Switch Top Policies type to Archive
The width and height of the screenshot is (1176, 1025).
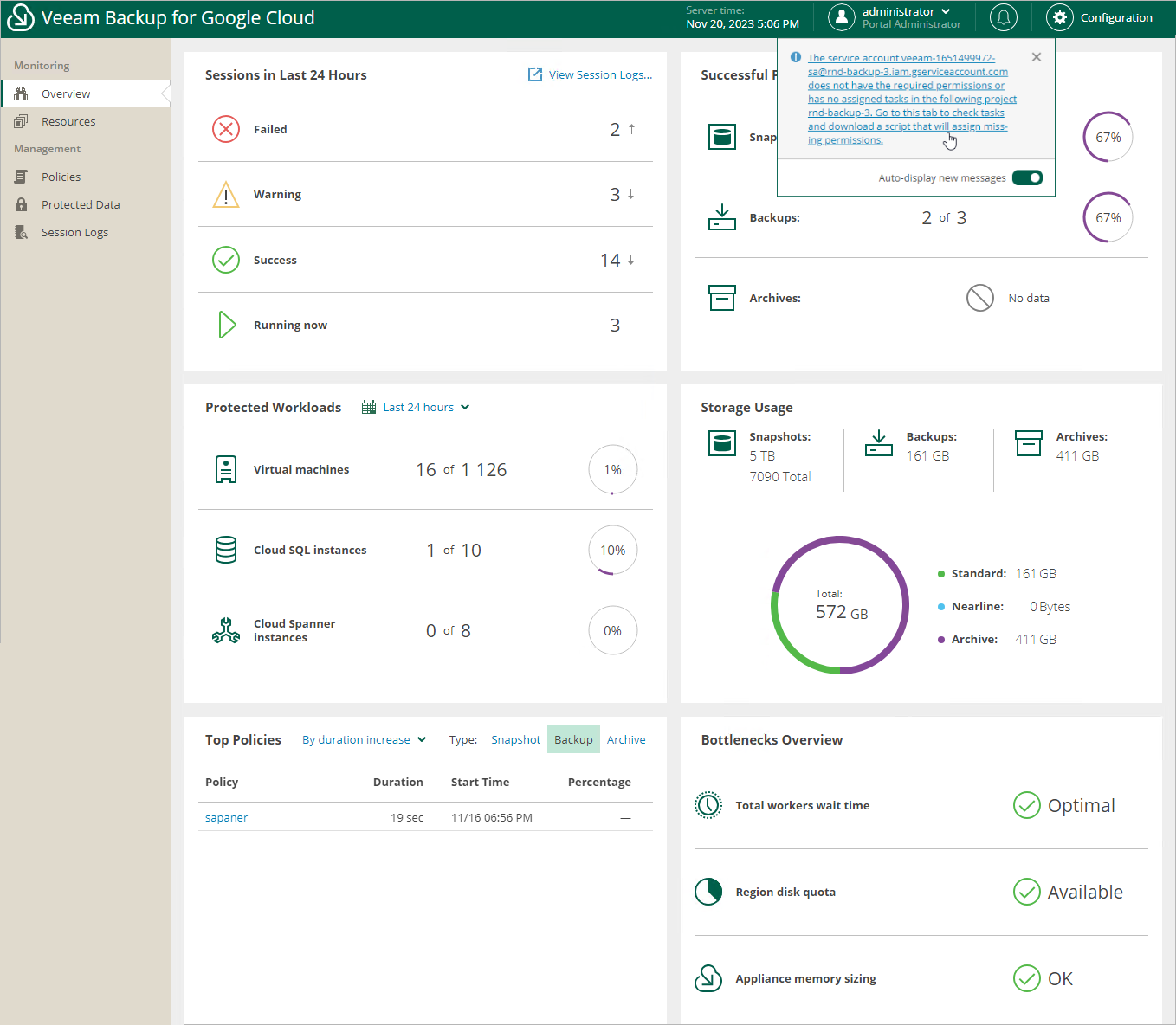coord(626,739)
